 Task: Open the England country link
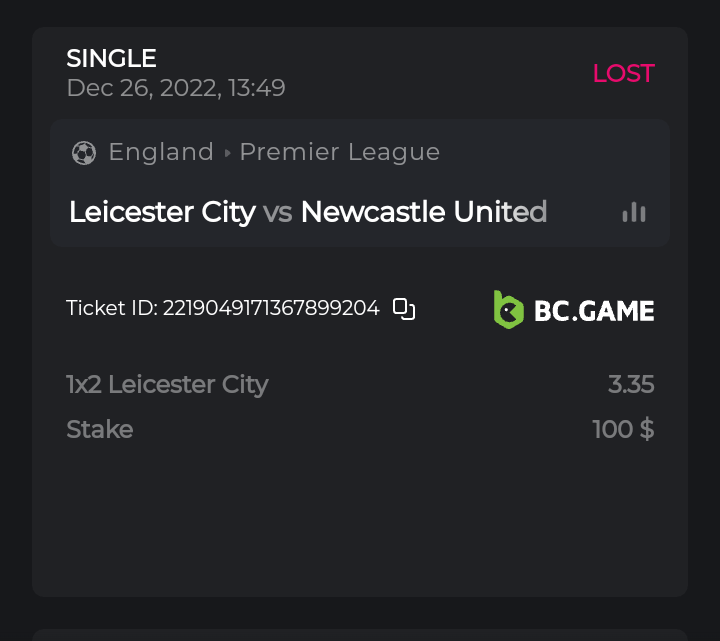pyautogui.click(x=161, y=152)
